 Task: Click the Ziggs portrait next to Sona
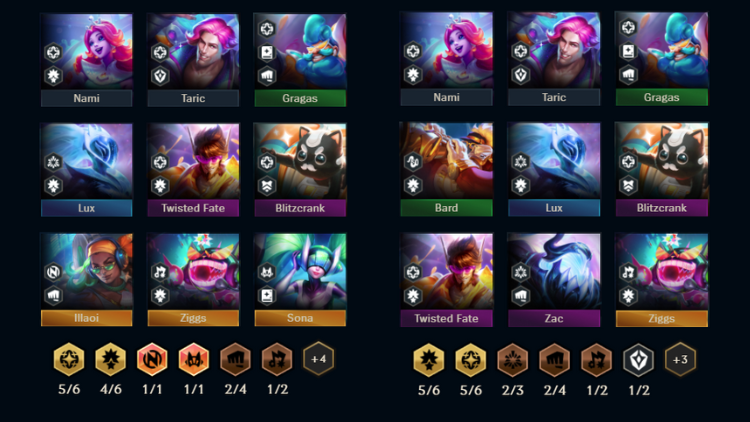point(193,271)
